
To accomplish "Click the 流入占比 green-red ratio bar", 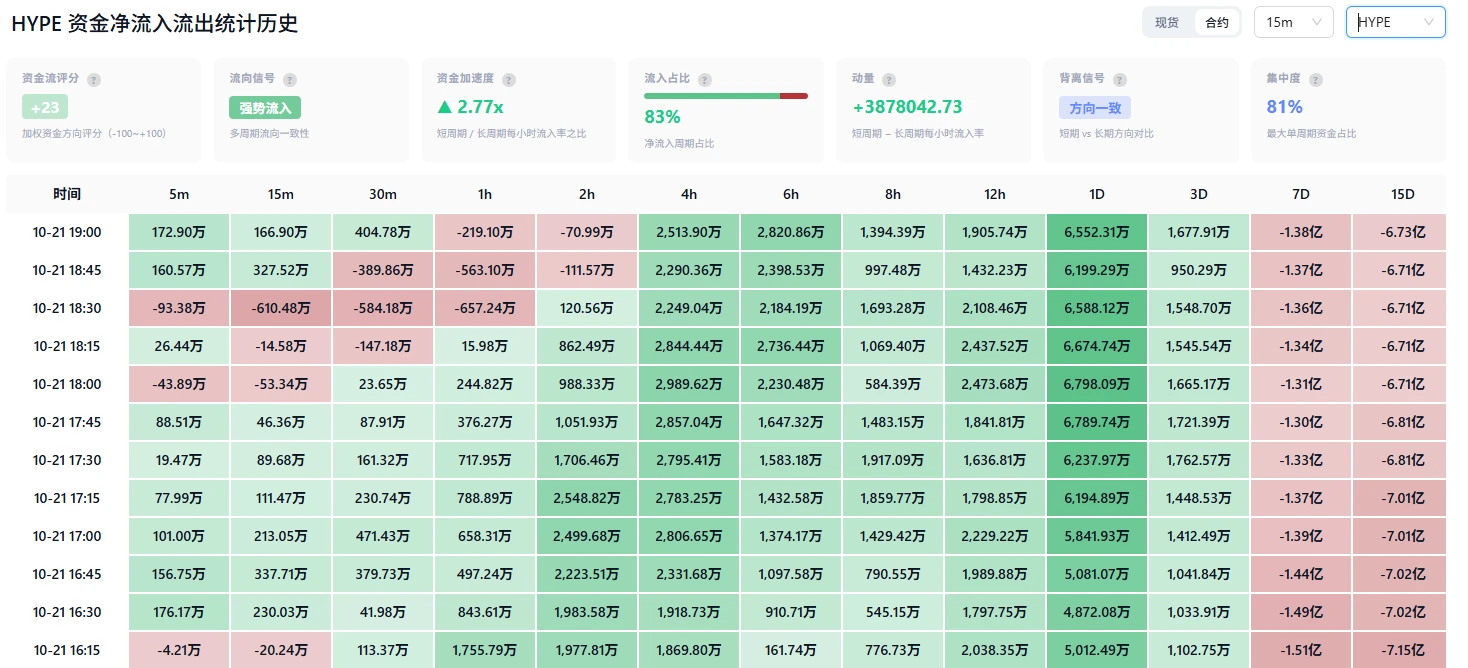I will (726, 96).
